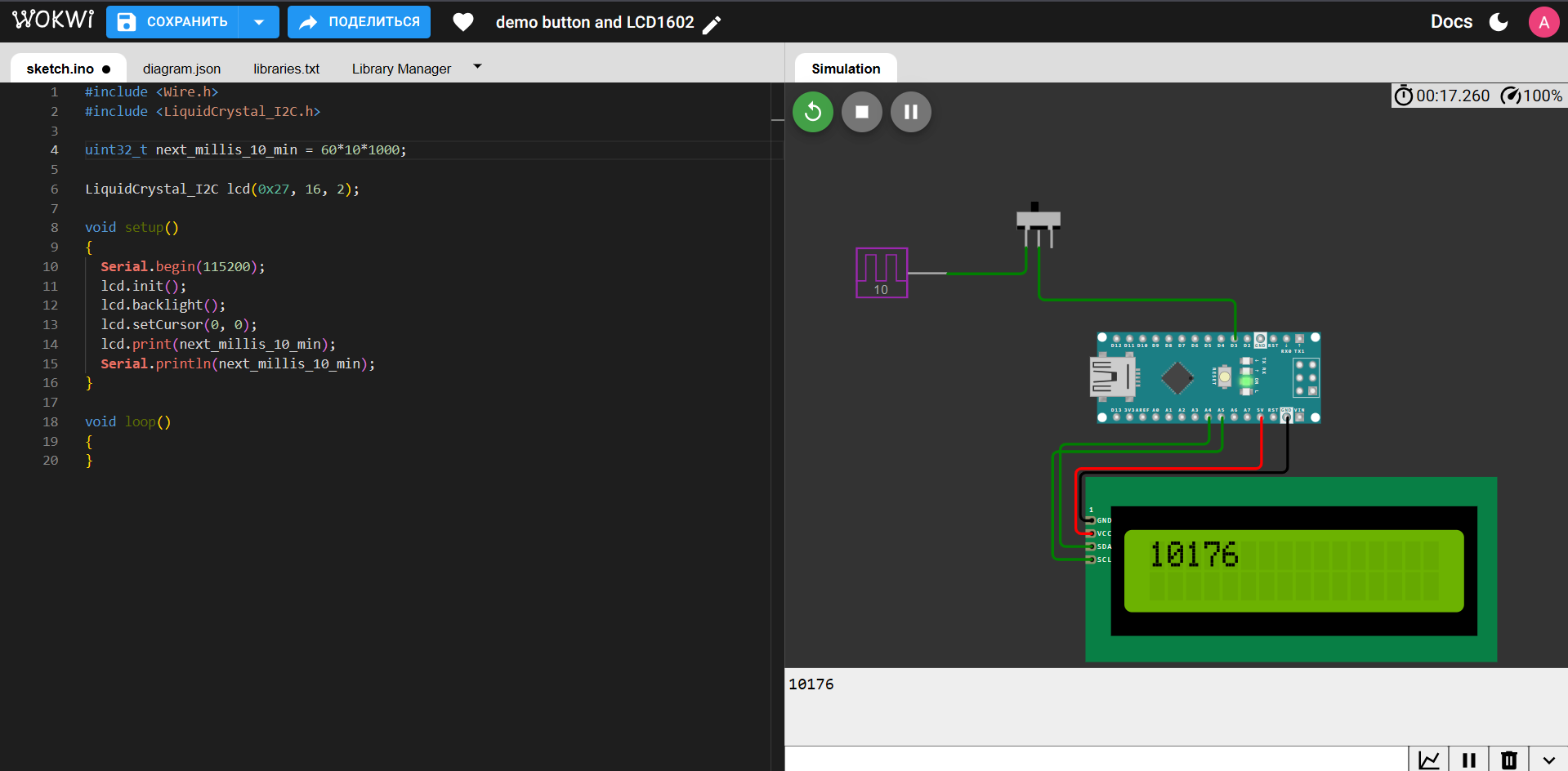Edit project title with pencil icon
1568x771 pixels.
(x=712, y=25)
